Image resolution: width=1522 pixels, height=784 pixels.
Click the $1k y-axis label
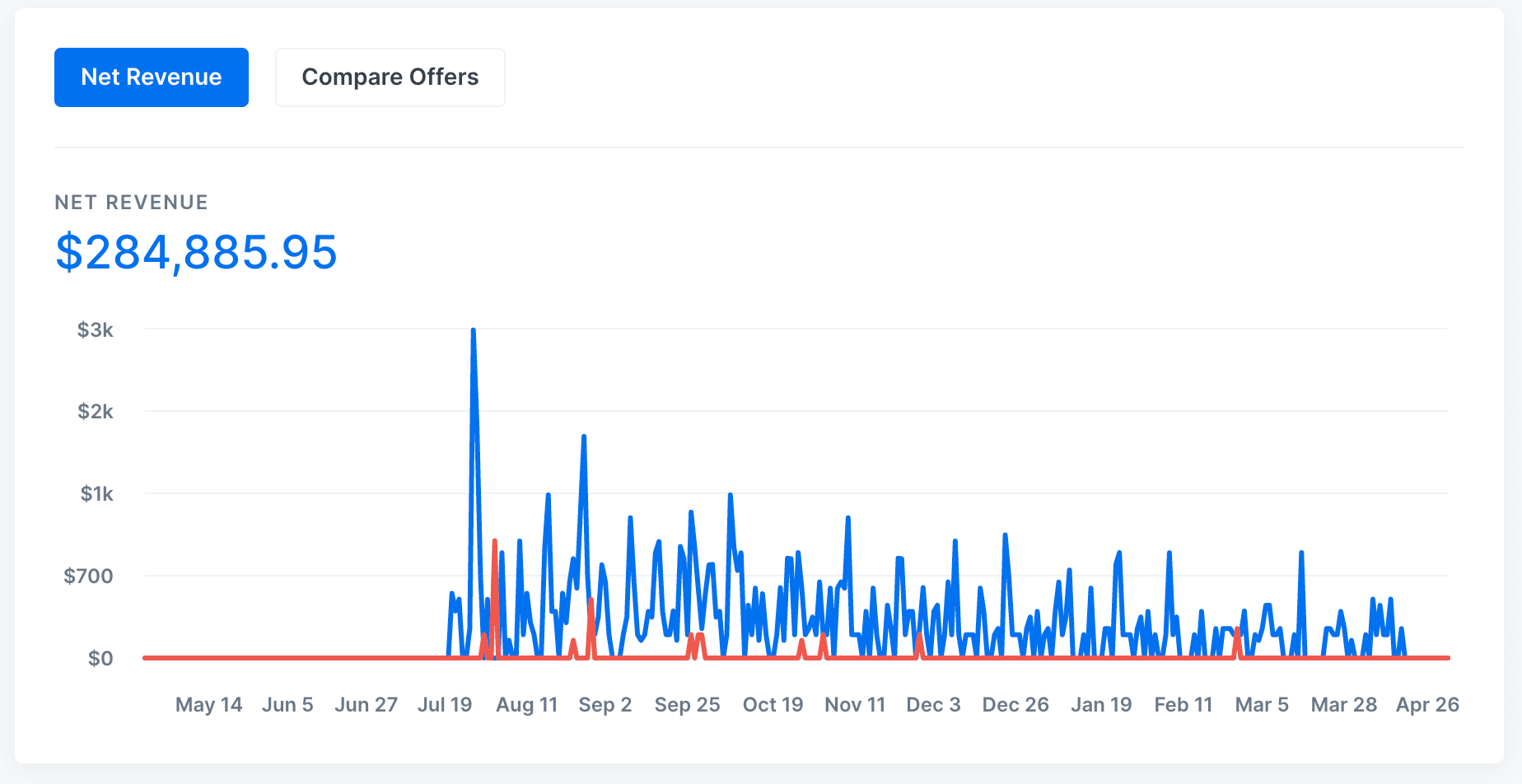point(96,494)
